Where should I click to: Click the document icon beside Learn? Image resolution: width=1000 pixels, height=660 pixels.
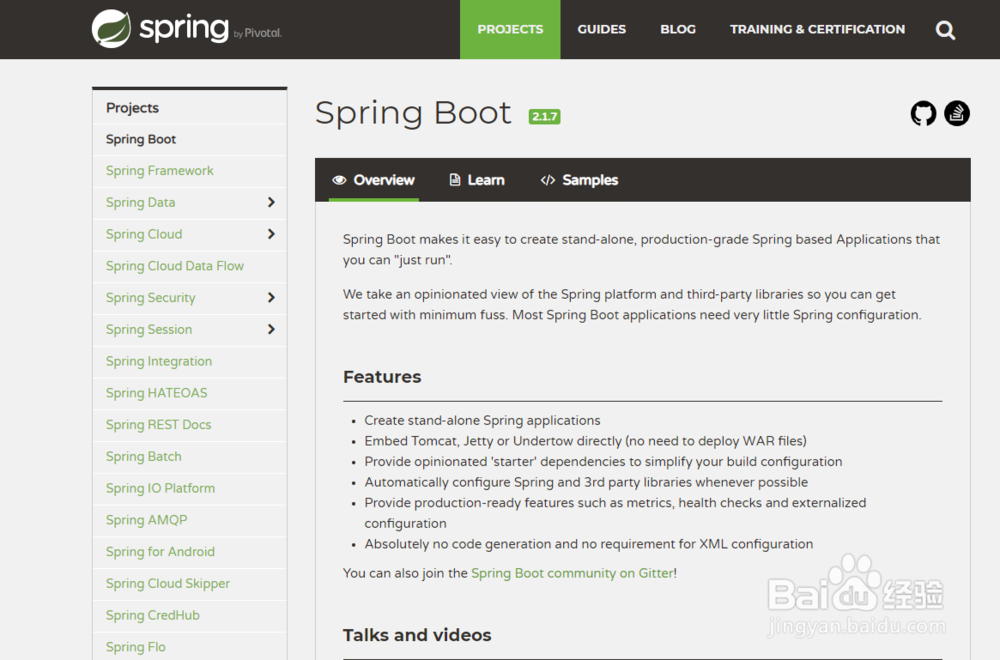tap(455, 180)
